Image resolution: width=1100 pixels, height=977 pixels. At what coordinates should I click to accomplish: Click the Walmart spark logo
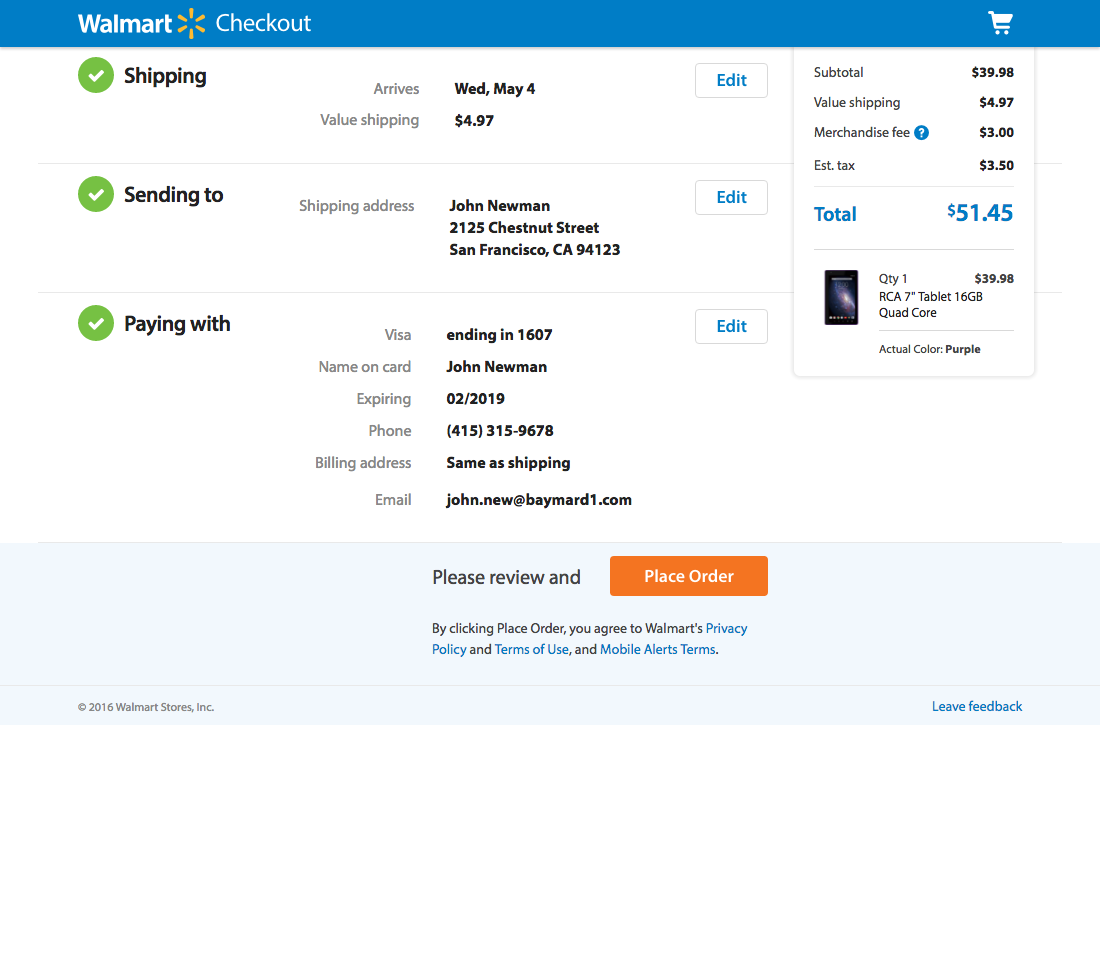193,22
